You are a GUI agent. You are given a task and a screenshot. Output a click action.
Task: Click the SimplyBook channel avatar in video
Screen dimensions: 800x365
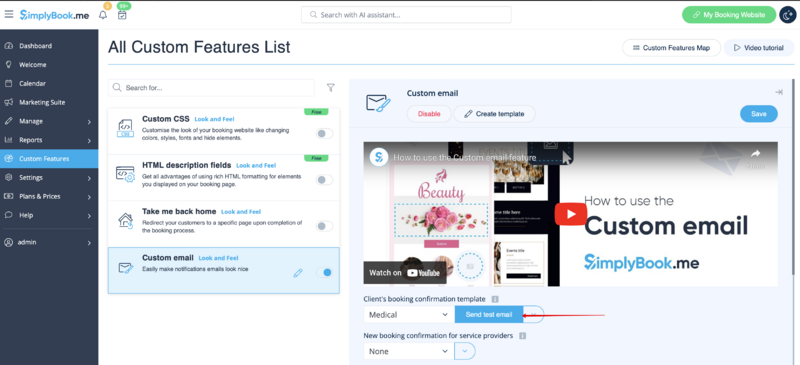[379, 157]
